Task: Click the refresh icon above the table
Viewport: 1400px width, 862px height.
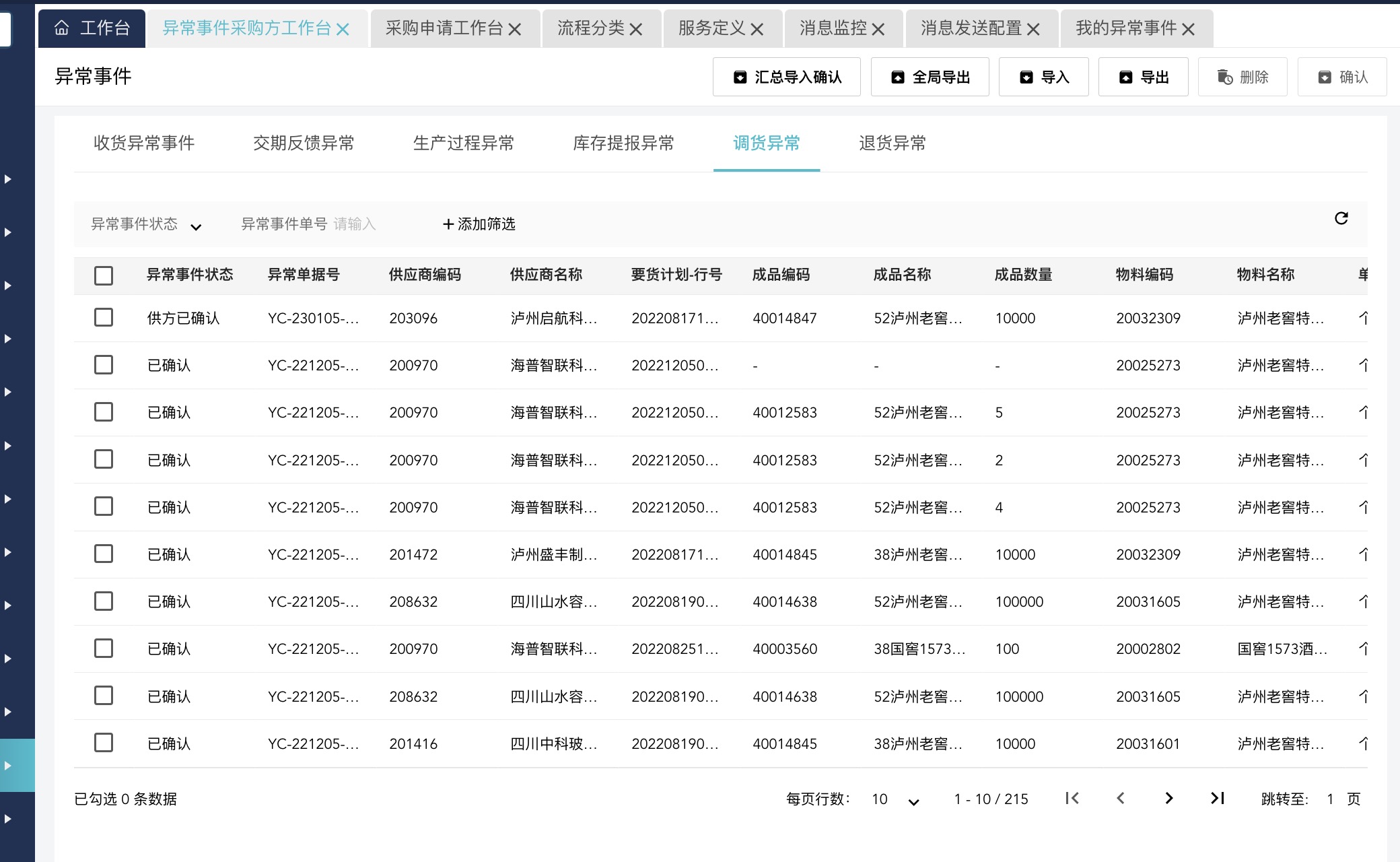Action: [x=1341, y=218]
